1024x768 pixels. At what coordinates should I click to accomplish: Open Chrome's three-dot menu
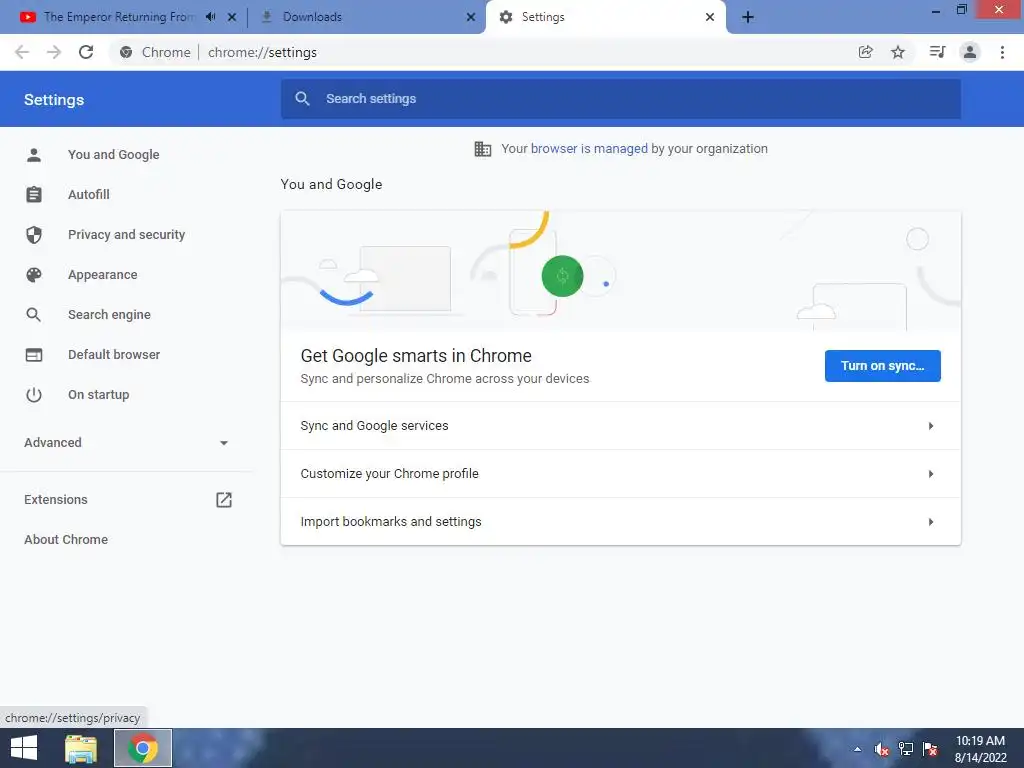pyautogui.click(x=1002, y=52)
